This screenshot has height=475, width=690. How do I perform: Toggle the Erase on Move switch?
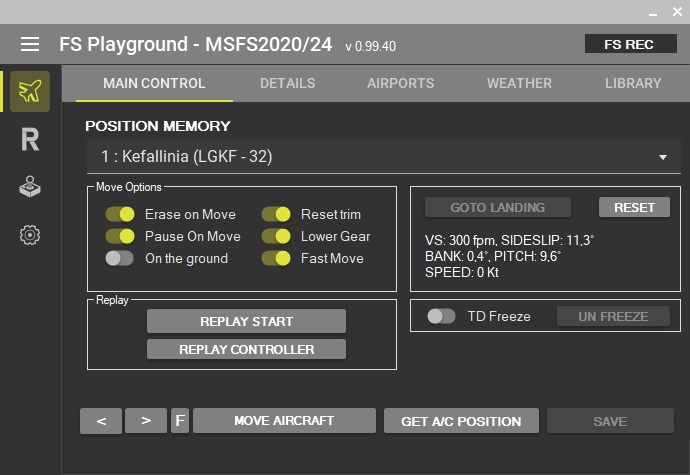tap(120, 214)
